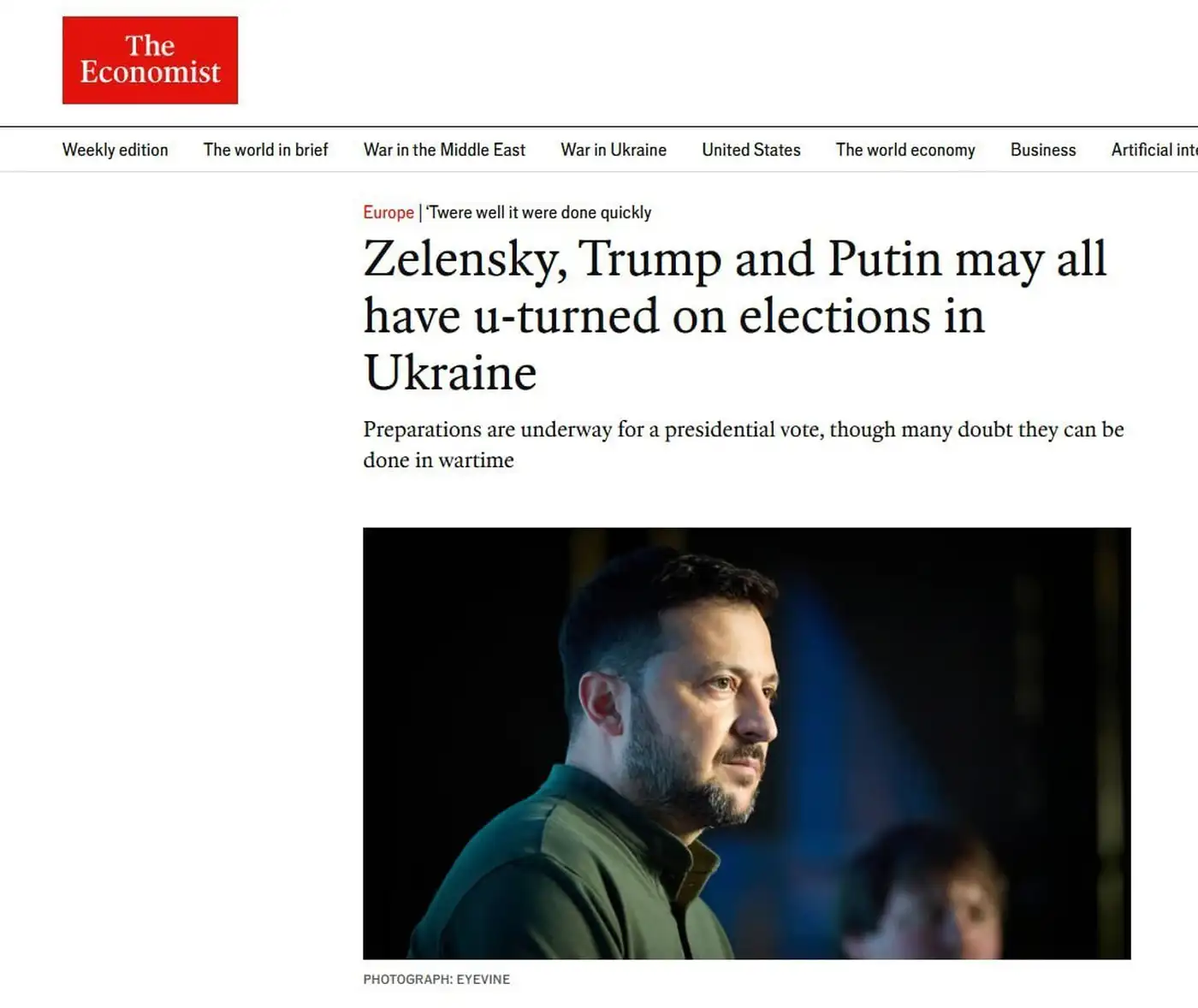Select War in Ukraine nav item
Image resolution: width=1198 pixels, height=1008 pixels.
(613, 150)
